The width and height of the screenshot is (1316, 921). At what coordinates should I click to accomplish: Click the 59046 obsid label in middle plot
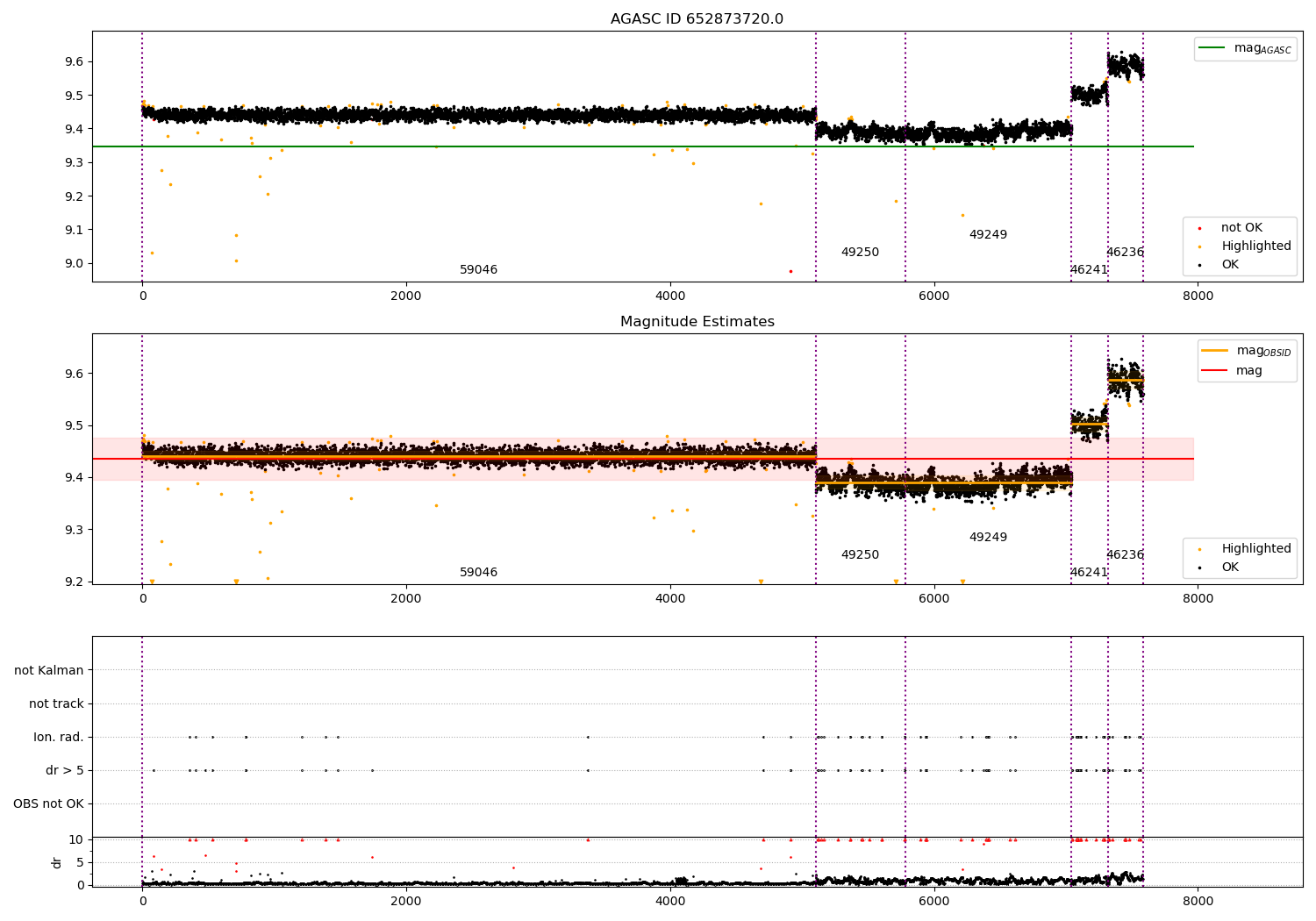click(478, 573)
